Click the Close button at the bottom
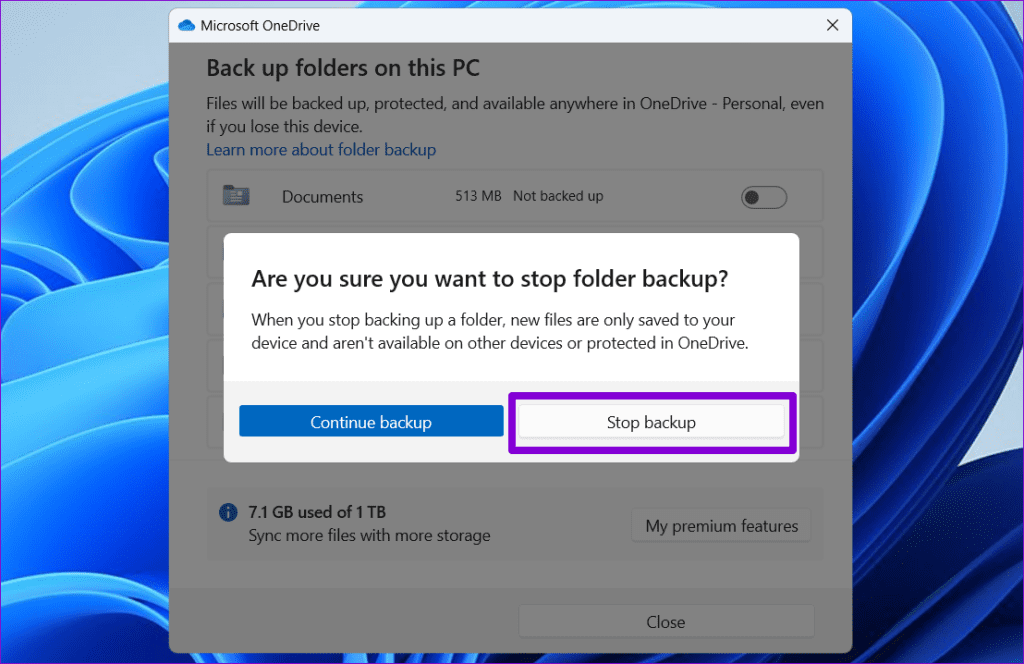 666,621
